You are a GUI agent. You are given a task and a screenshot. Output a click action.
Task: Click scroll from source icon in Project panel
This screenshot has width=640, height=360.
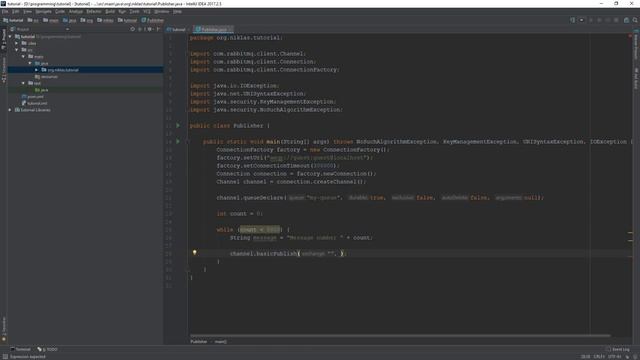133,29
